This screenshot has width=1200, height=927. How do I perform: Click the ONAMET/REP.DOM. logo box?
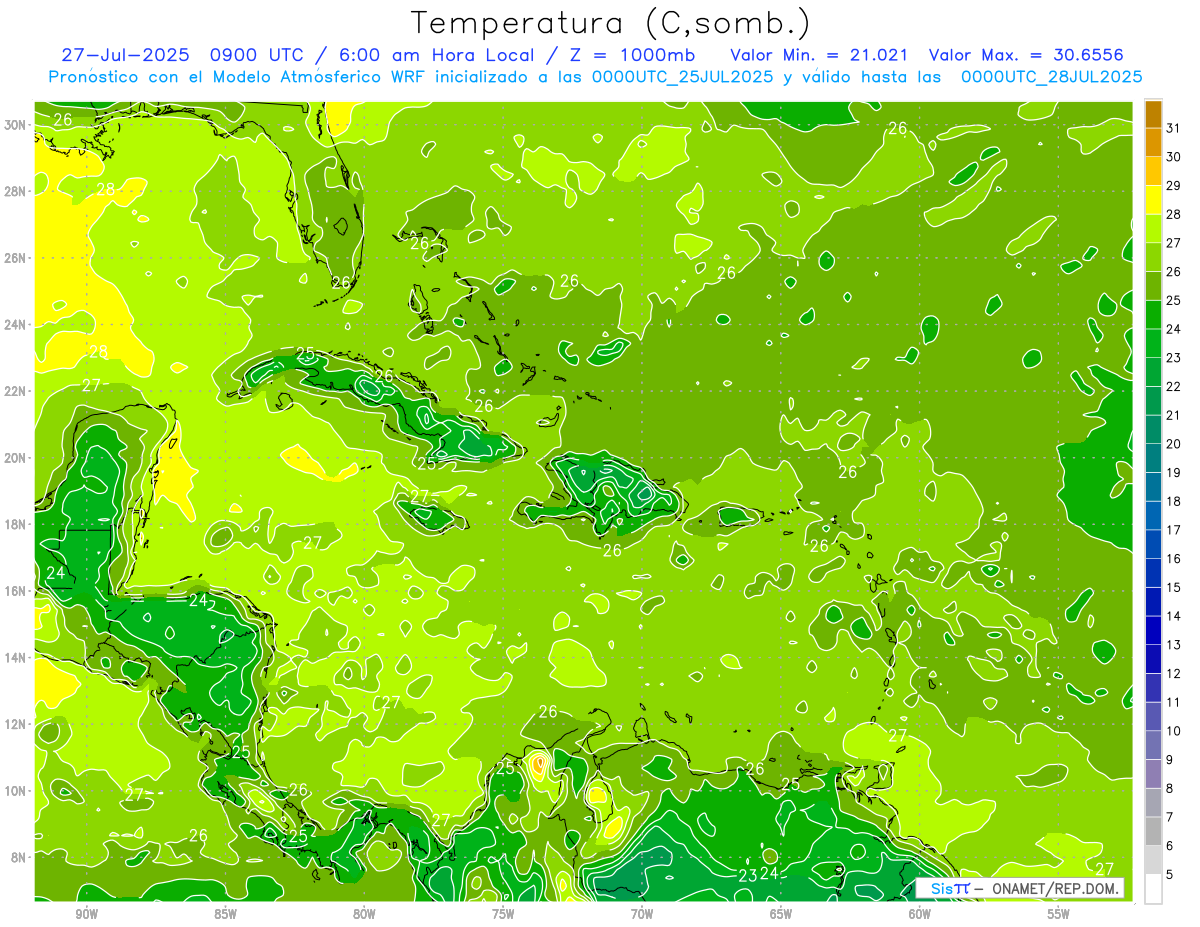1020,888
